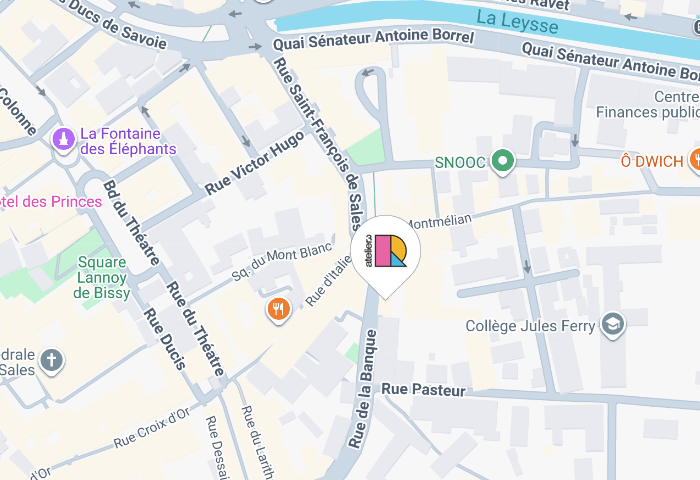Click the La Leysse river label
The width and height of the screenshot is (700, 480).
pyautogui.click(x=517, y=22)
